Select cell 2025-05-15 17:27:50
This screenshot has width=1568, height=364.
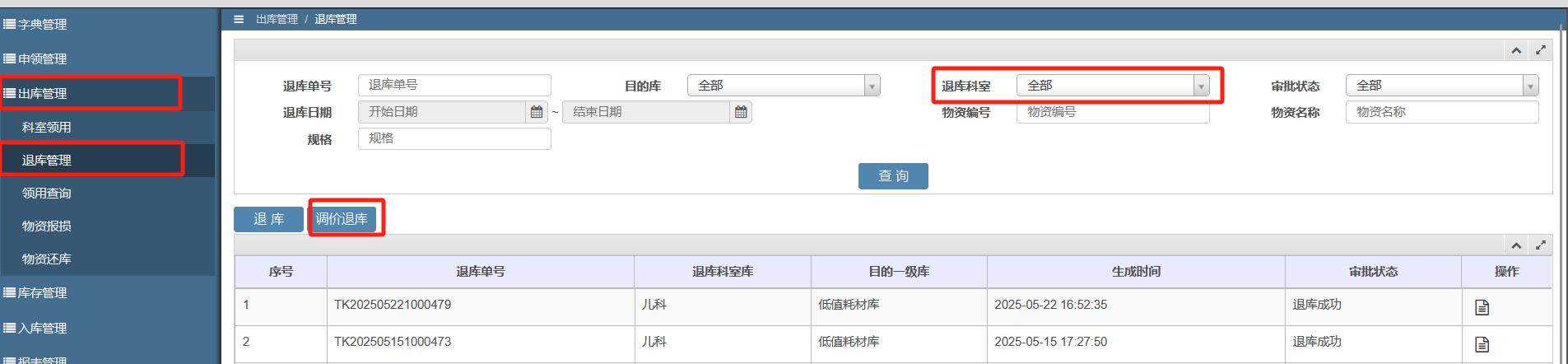pyautogui.click(x=1136, y=343)
